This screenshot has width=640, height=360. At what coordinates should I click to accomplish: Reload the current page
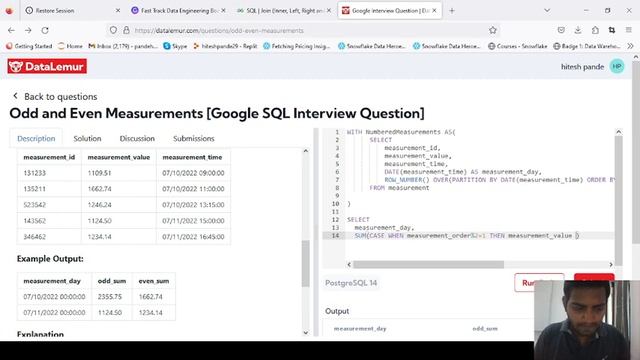45,30
